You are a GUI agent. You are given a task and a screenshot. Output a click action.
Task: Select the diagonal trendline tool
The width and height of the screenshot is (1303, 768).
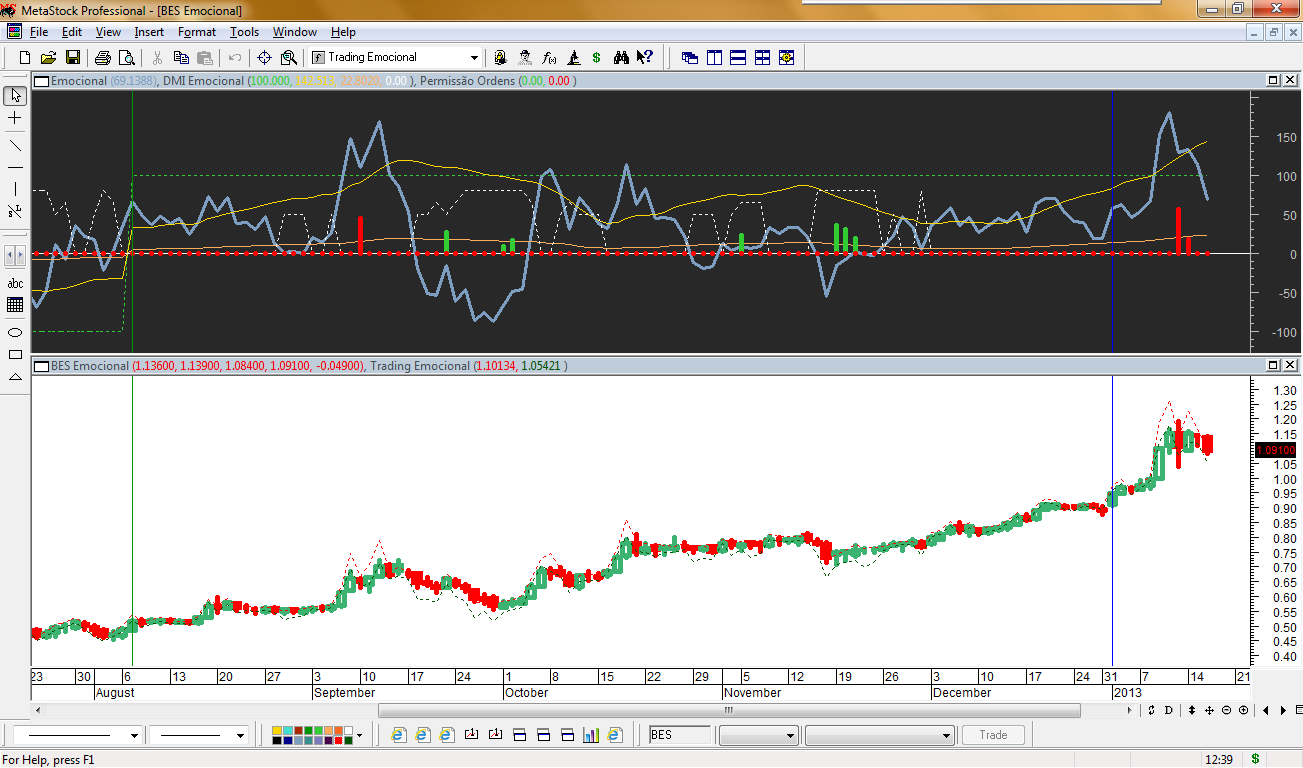(x=15, y=145)
